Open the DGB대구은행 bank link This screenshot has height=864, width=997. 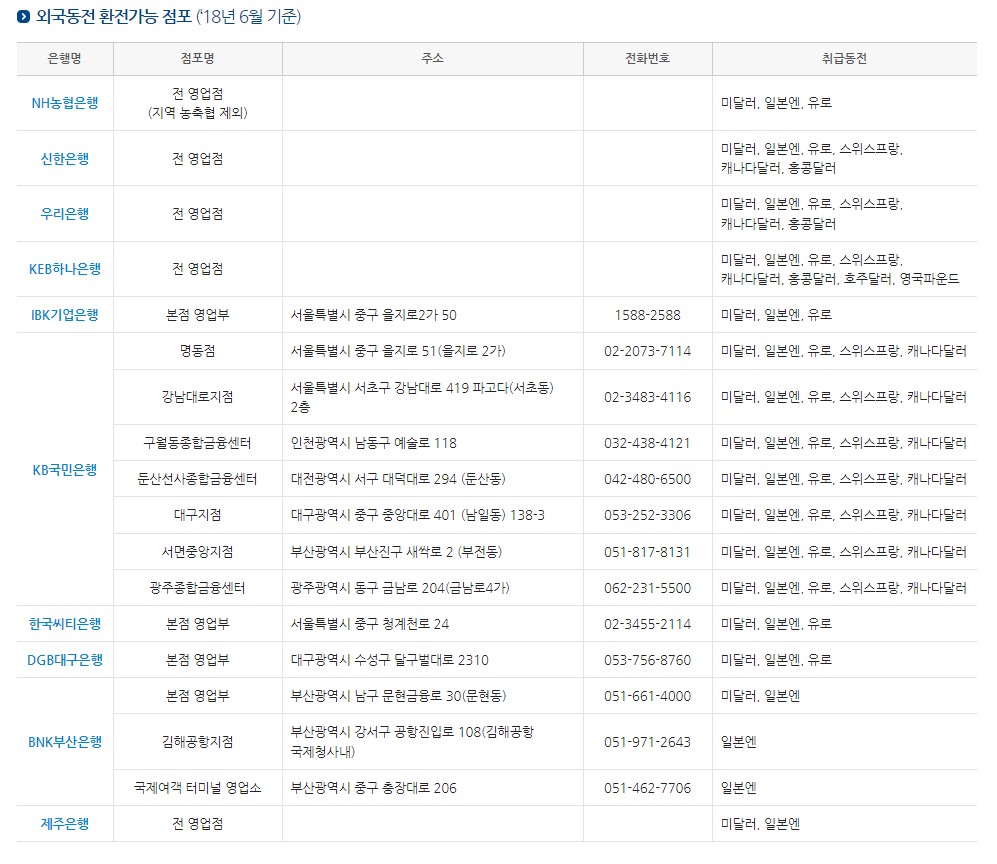65,660
